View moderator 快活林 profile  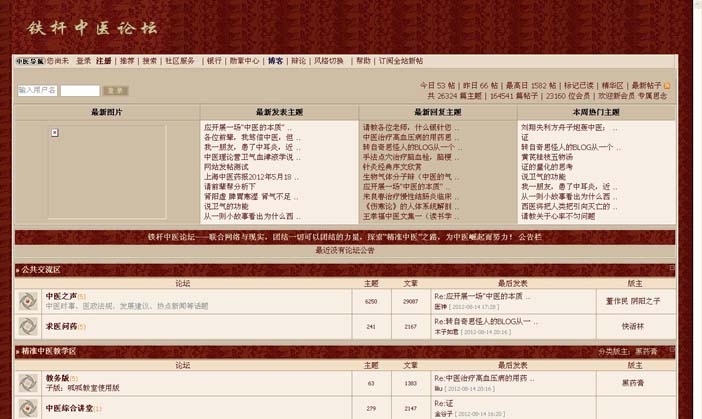633,326
